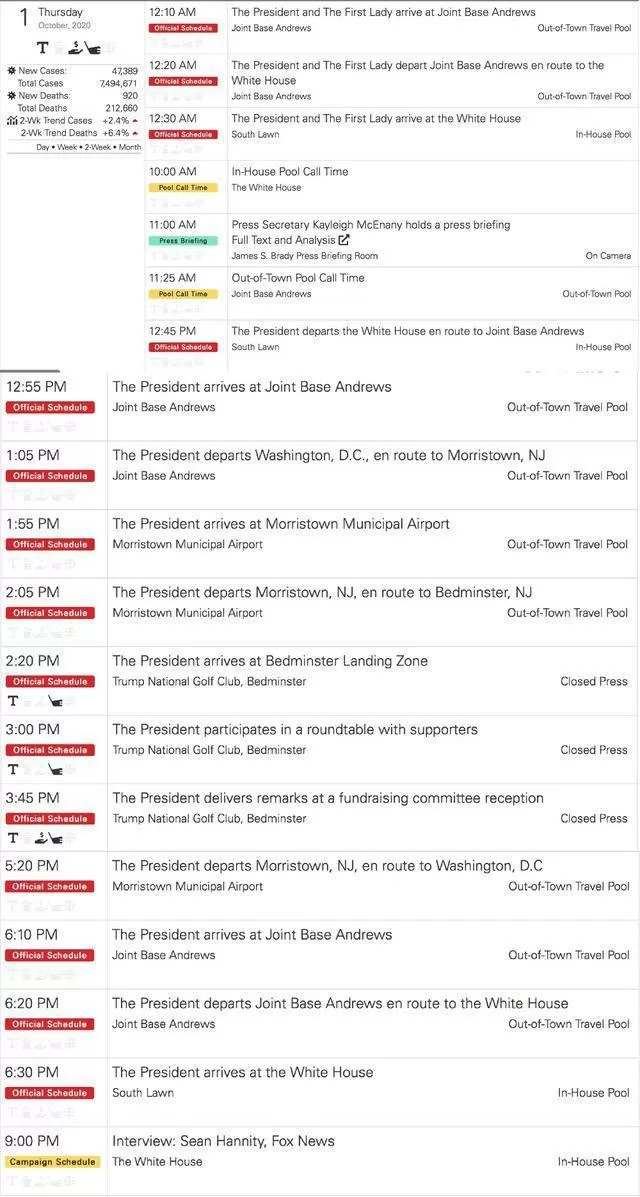Screen dimensions: 640x1197
Task: Click the T icon in the 3:00 PM entry
Action: (13, 769)
